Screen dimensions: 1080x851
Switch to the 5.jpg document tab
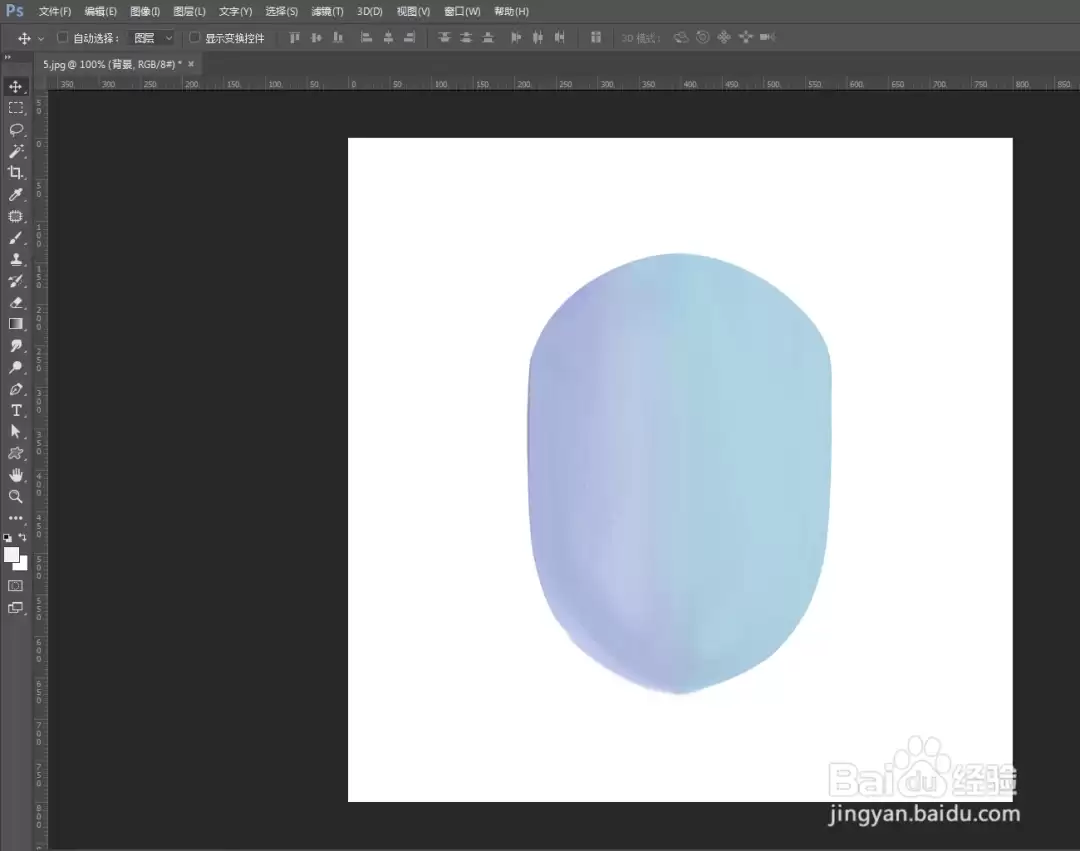[x=112, y=64]
